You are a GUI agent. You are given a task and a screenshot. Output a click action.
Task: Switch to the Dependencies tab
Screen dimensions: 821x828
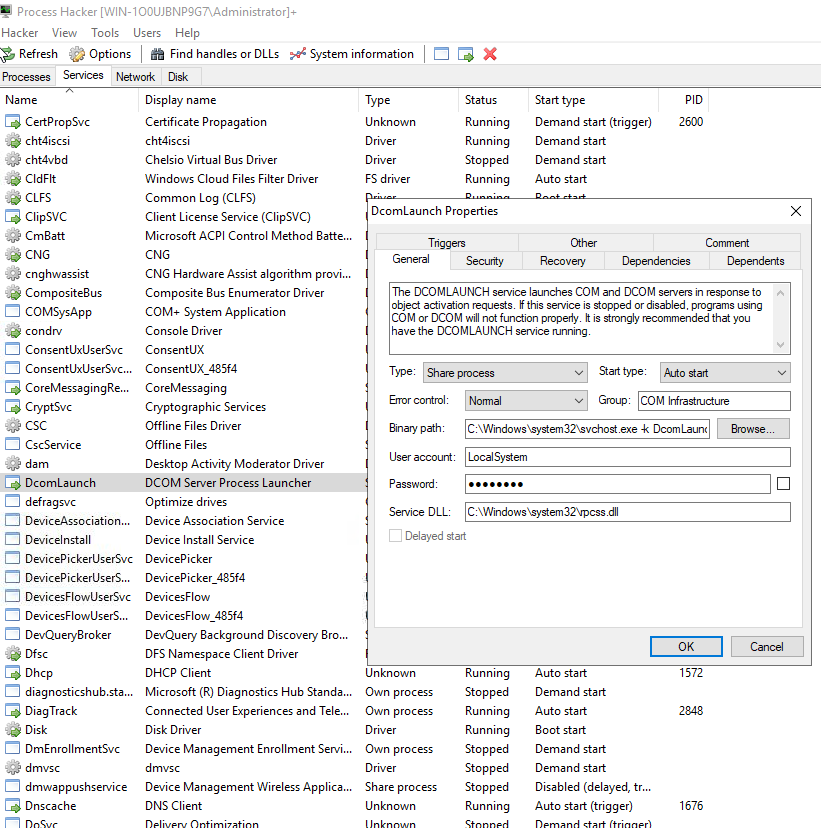(x=655, y=261)
